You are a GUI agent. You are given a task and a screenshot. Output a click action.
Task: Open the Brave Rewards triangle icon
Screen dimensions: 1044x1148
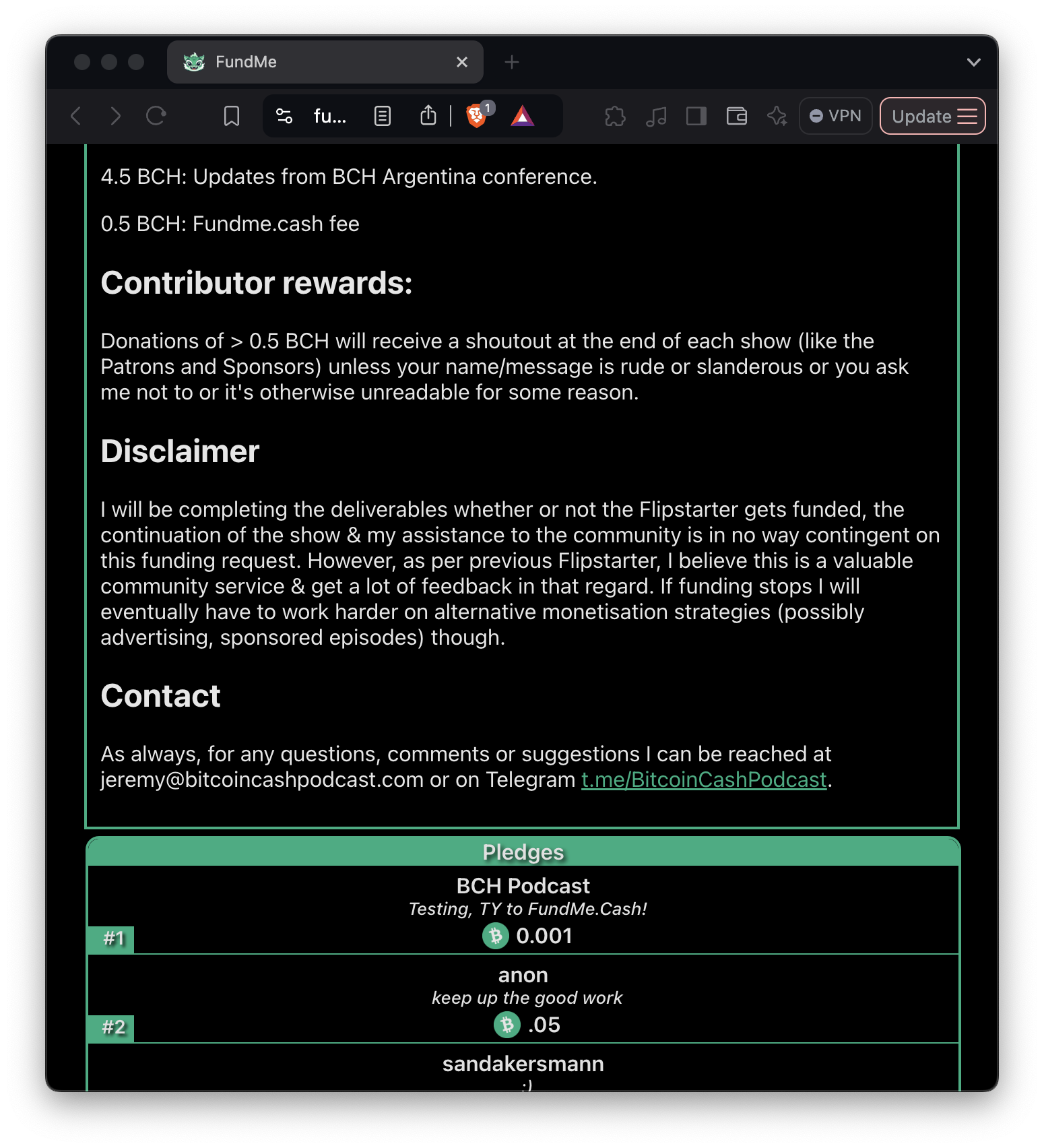522,117
